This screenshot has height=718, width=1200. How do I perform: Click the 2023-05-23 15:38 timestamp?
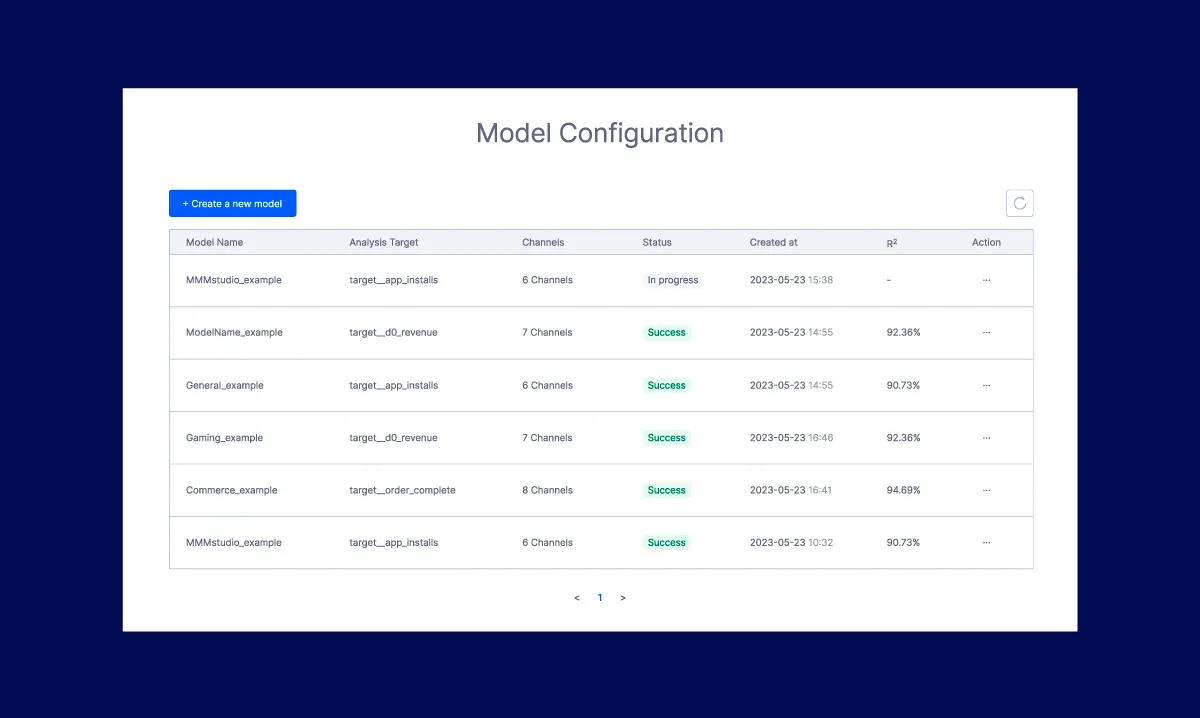coord(791,280)
